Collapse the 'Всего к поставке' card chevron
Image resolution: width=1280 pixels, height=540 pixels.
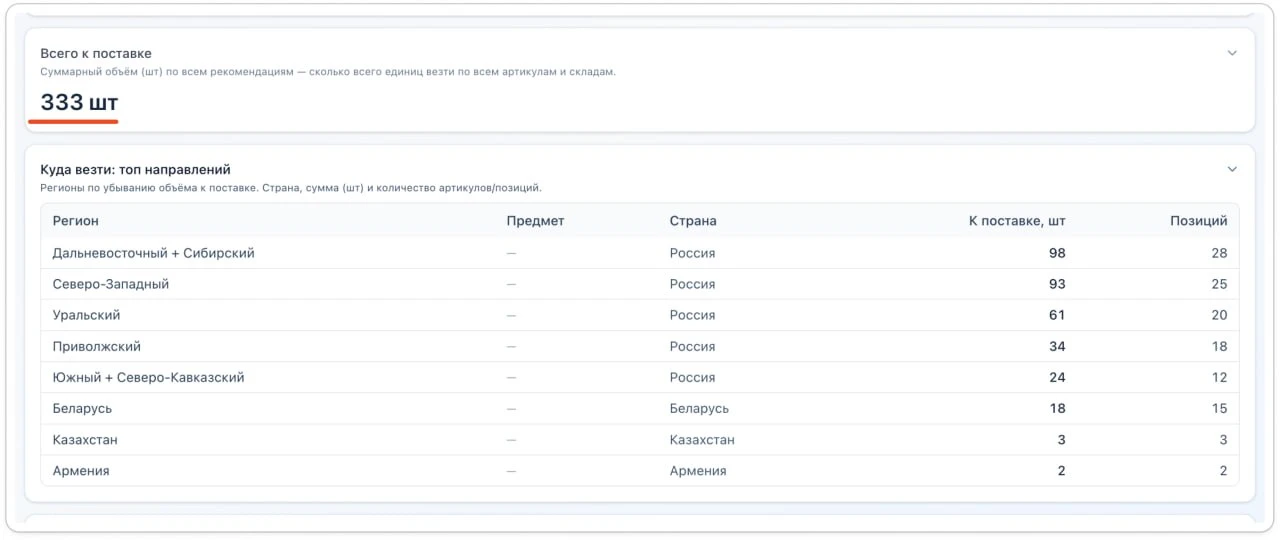coord(1232,53)
